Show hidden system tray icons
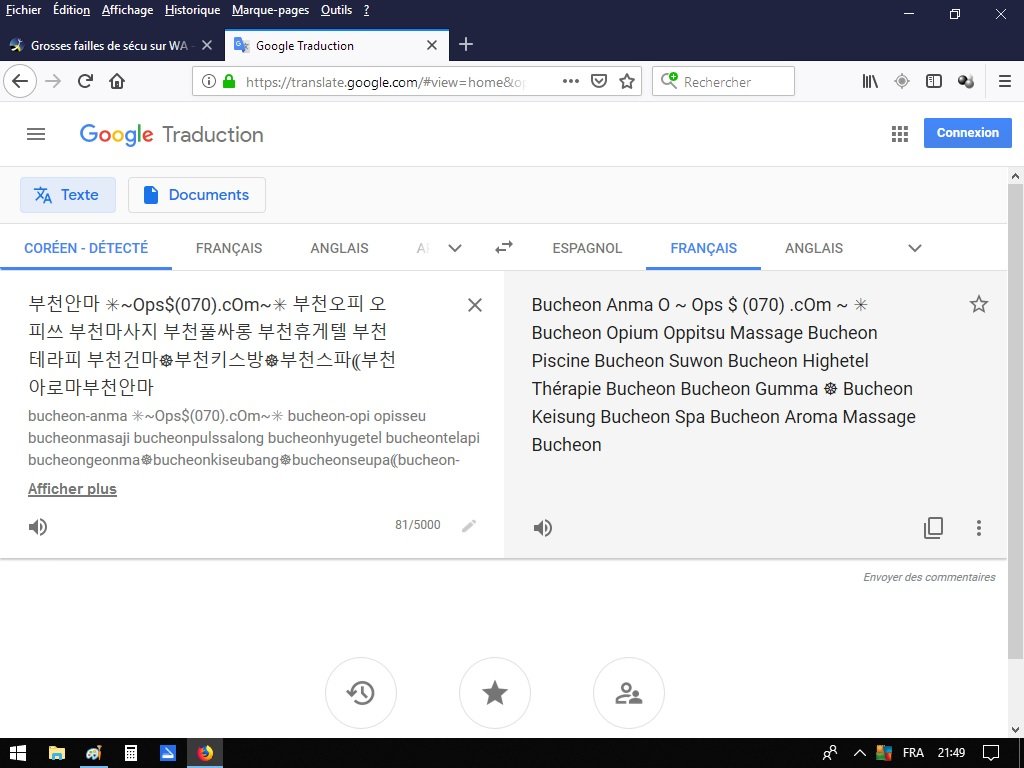 click(x=860, y=753)
